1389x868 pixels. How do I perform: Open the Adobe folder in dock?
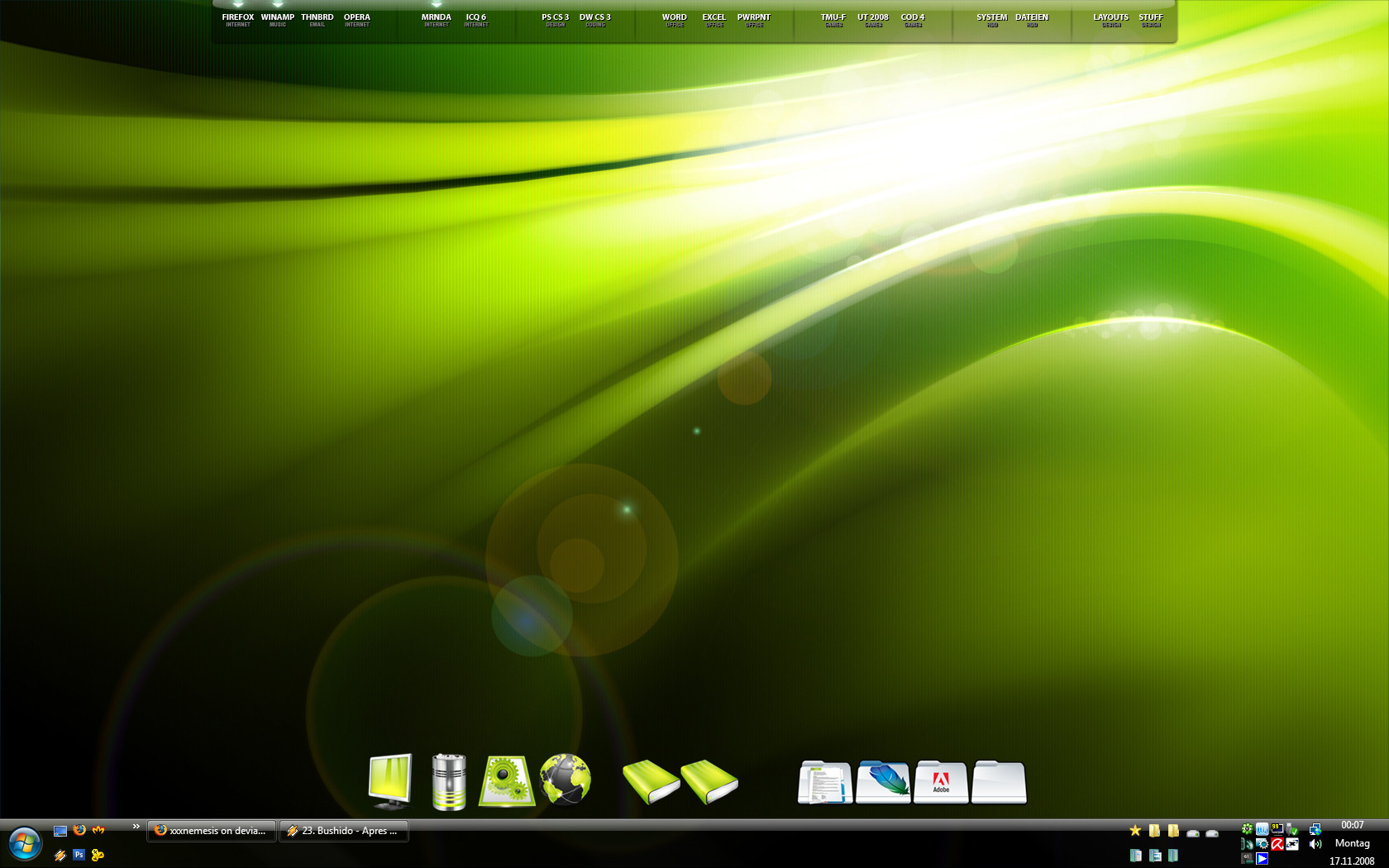click(x=941, y=782)
